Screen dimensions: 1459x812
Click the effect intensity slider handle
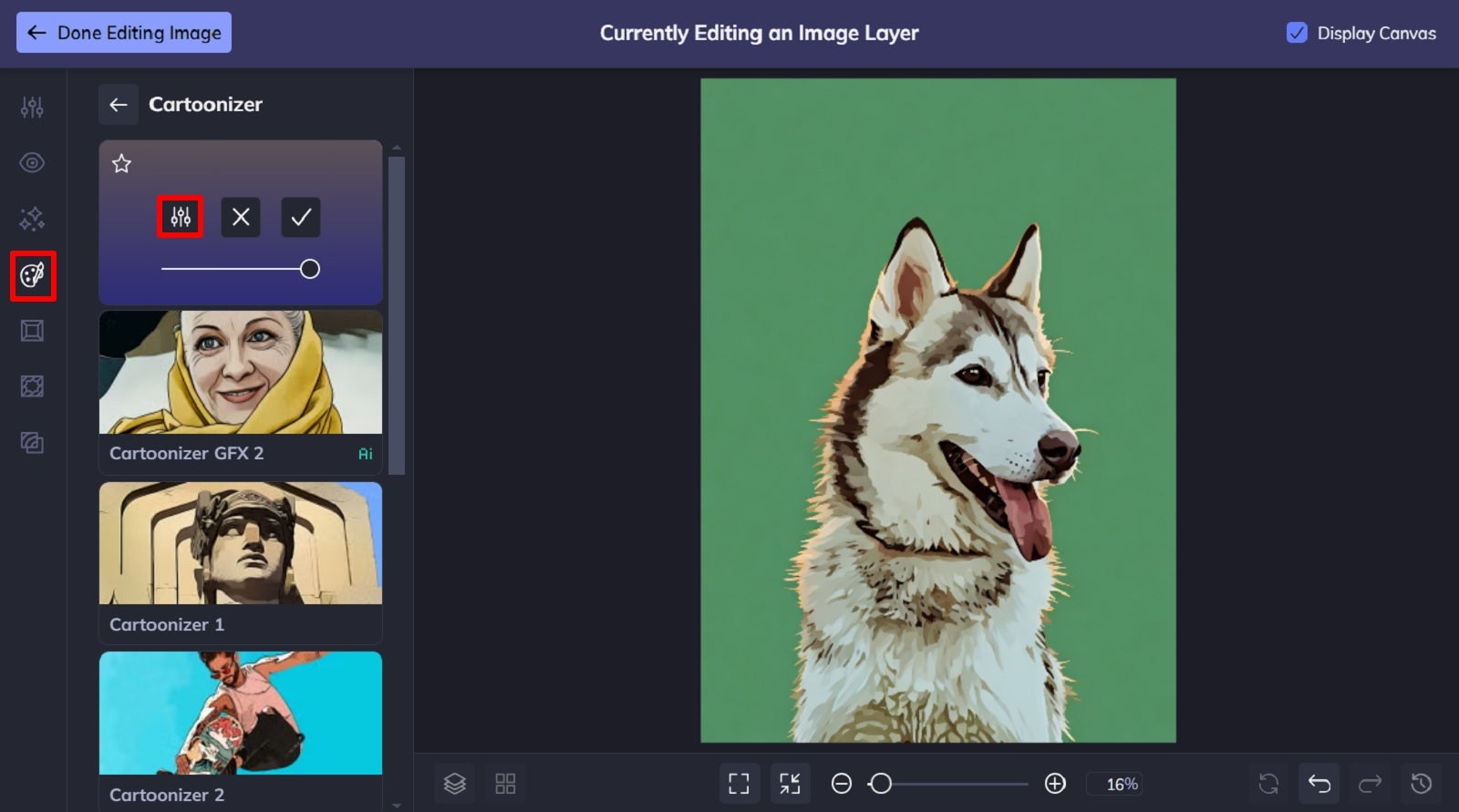(310, 269)
